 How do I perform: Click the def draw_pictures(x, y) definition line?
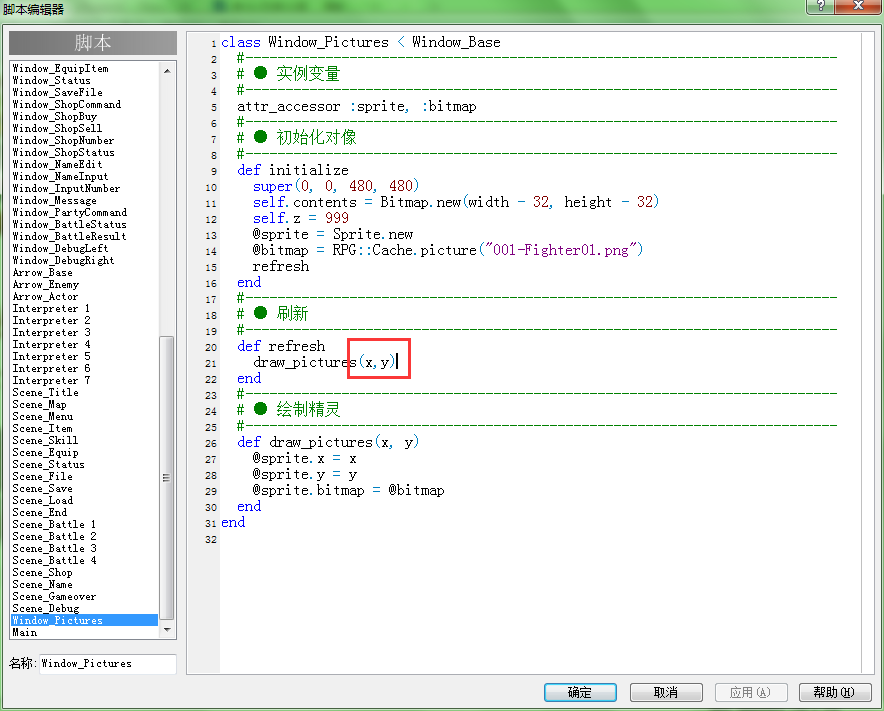click(x=328, y=442)
